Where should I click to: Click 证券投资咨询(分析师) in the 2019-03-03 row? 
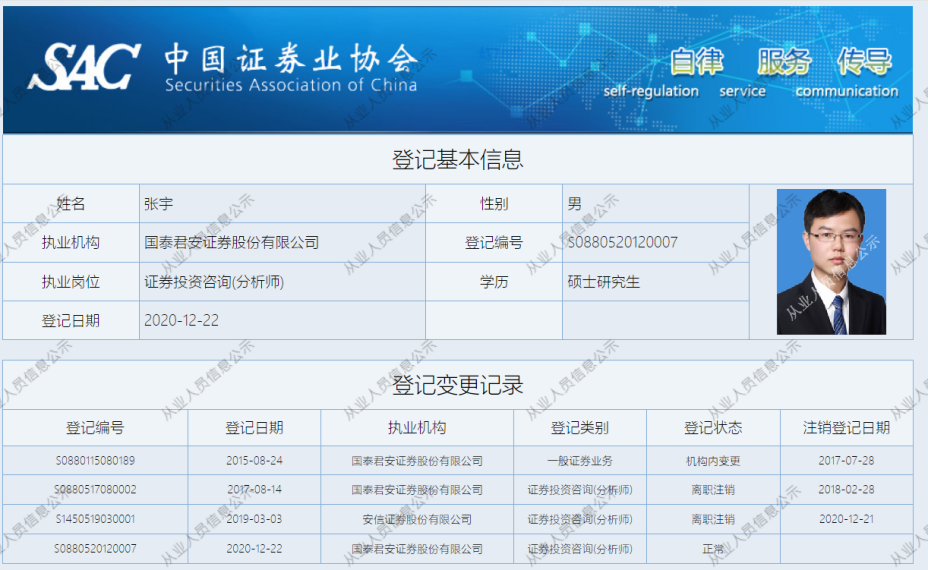(580, 519)
